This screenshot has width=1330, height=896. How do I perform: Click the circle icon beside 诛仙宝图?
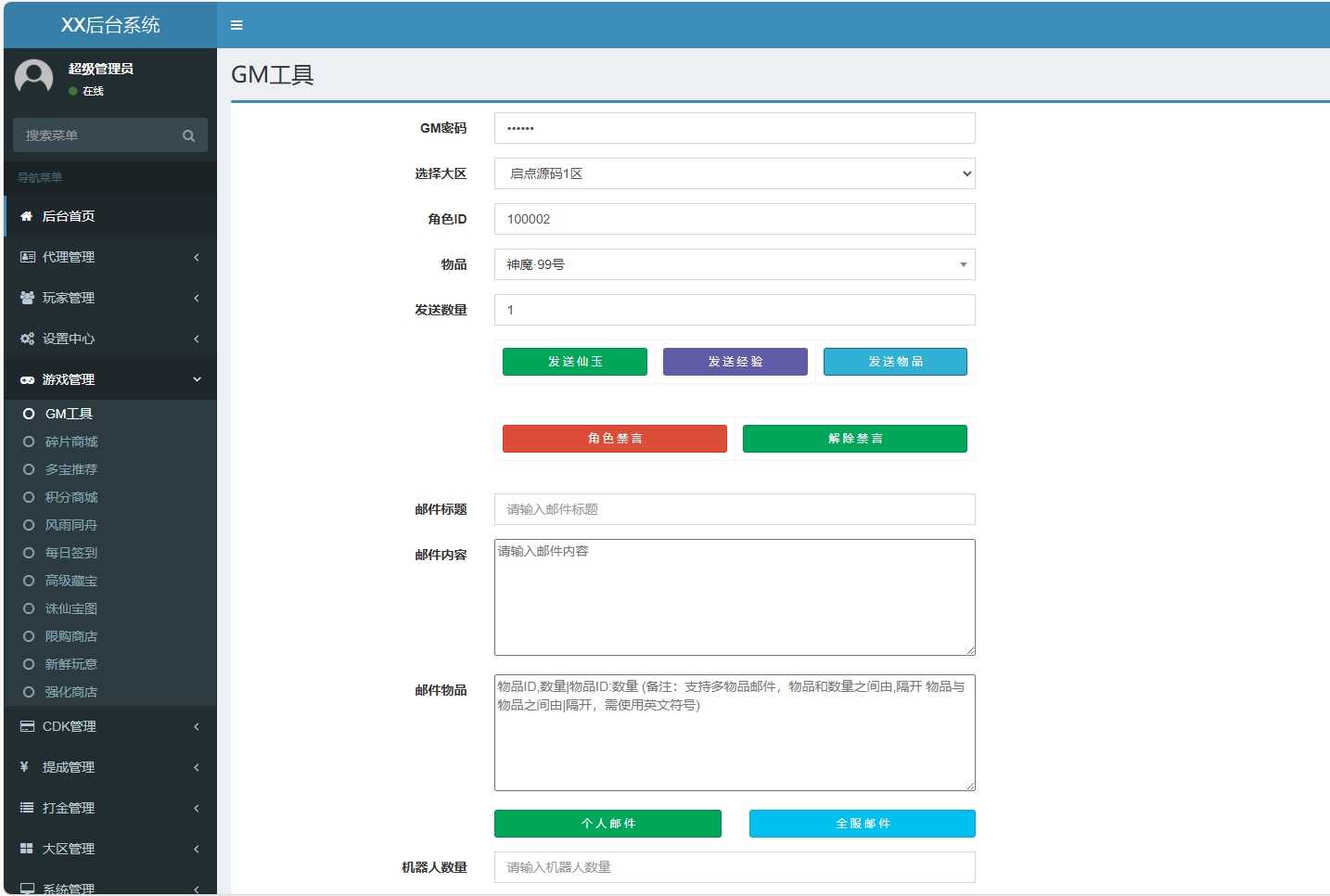point(29,608)
